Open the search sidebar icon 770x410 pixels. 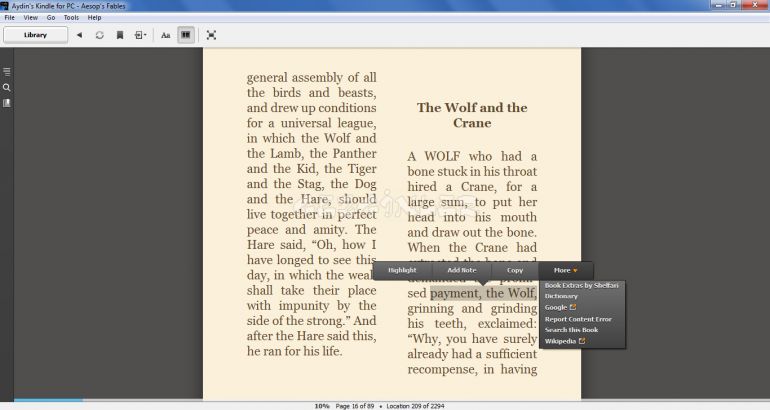click(7, 87)
